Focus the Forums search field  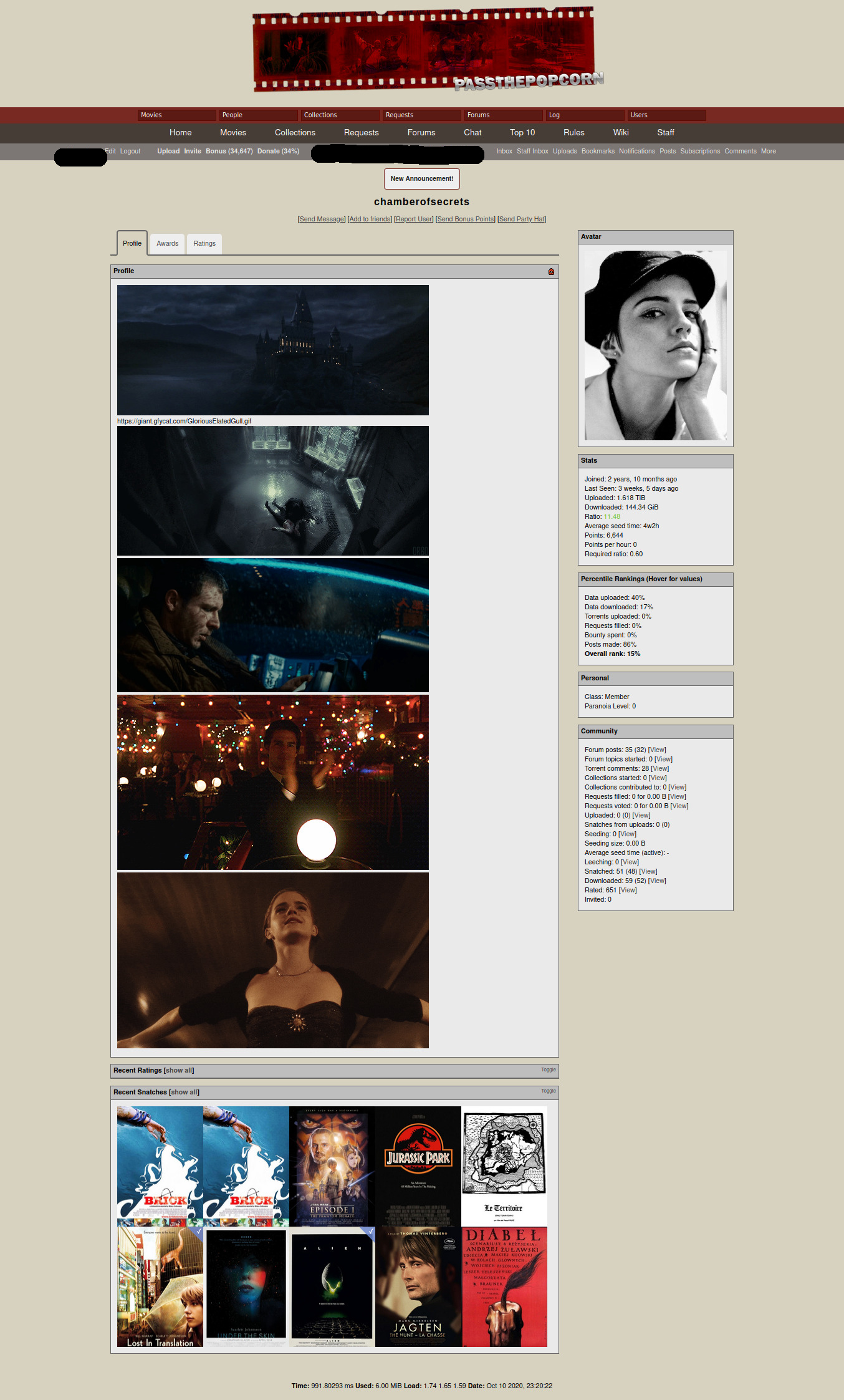point(504,115)
